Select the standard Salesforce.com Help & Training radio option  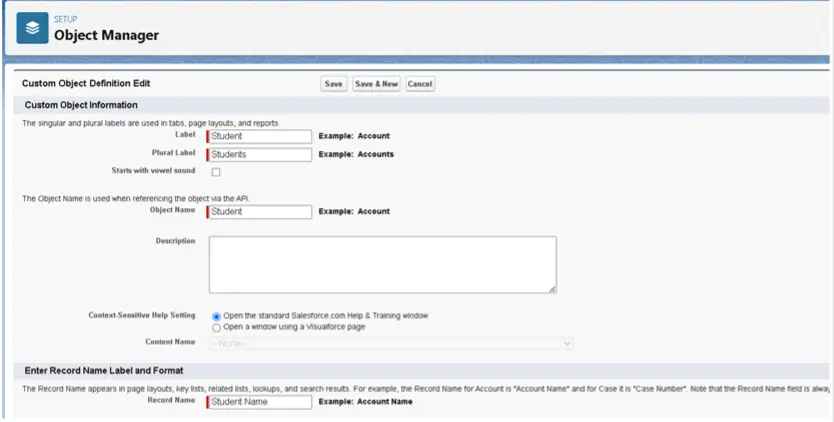tap(217, 316)
